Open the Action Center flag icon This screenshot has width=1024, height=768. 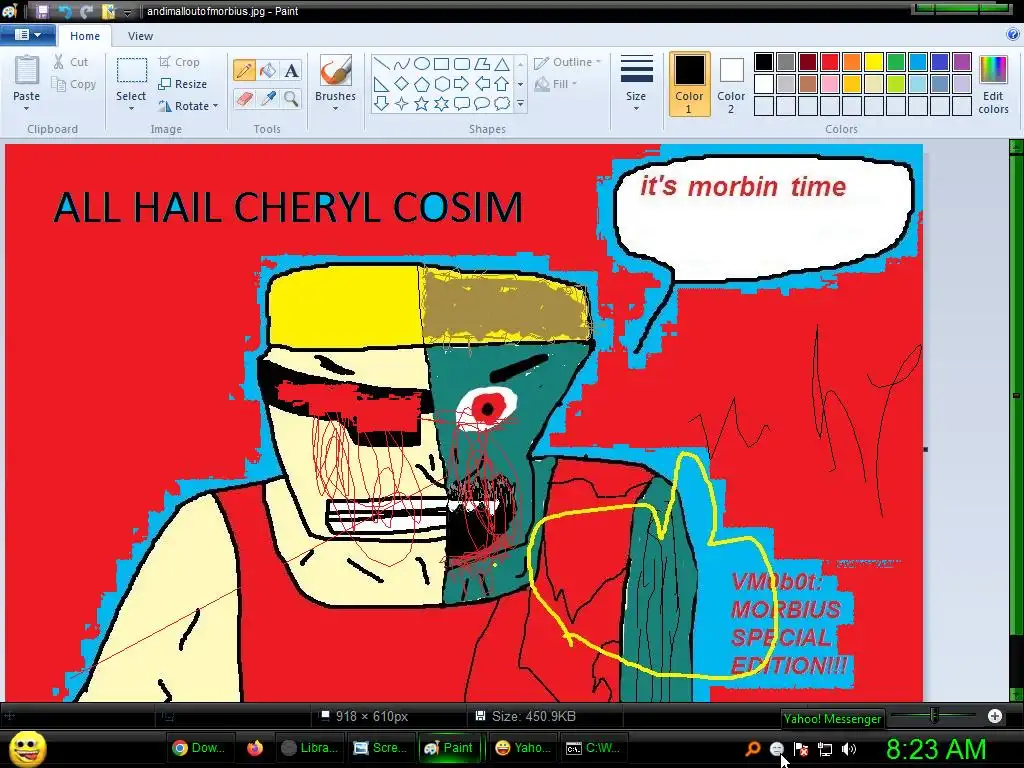(801, 749)
